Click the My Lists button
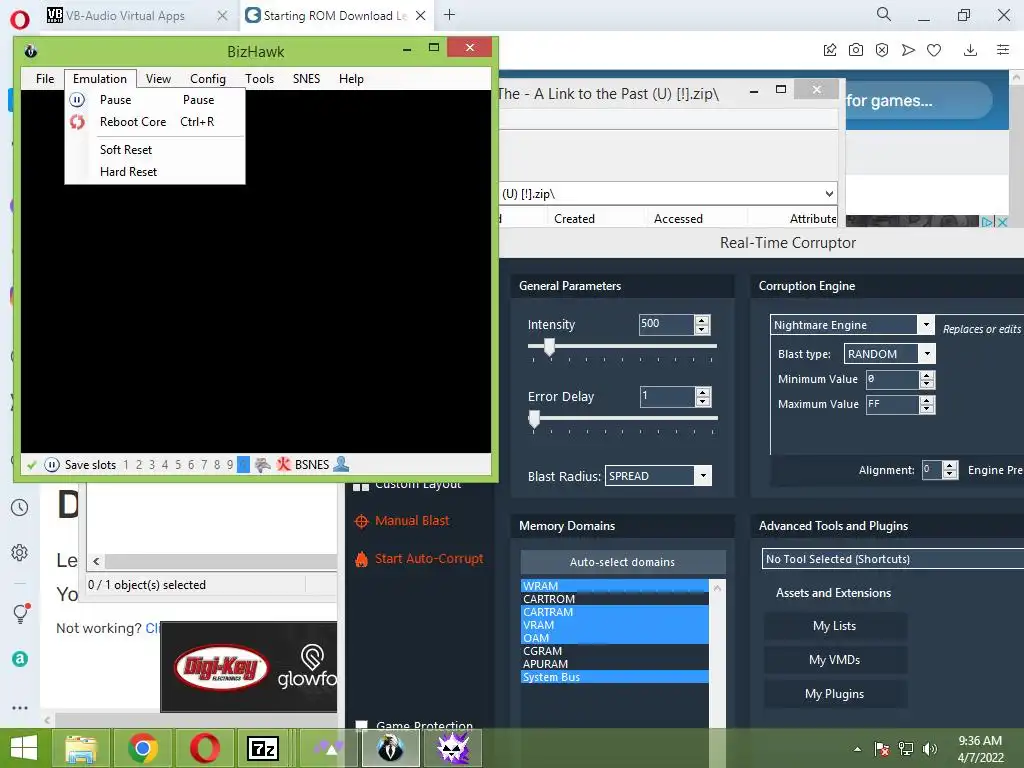1024x768 pixels. 835,626
